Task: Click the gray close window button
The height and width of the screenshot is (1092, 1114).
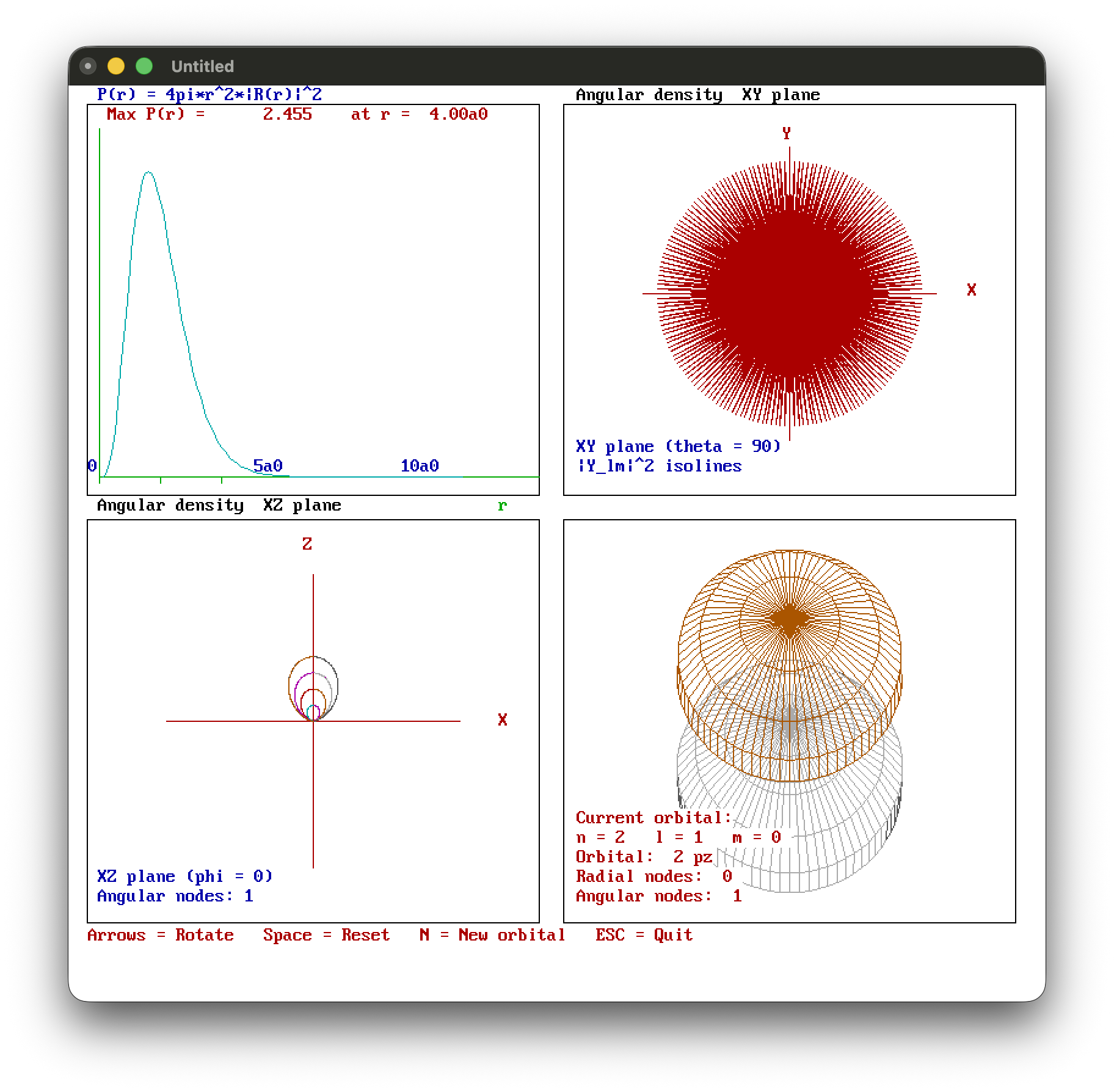Action: click(88, 66)
